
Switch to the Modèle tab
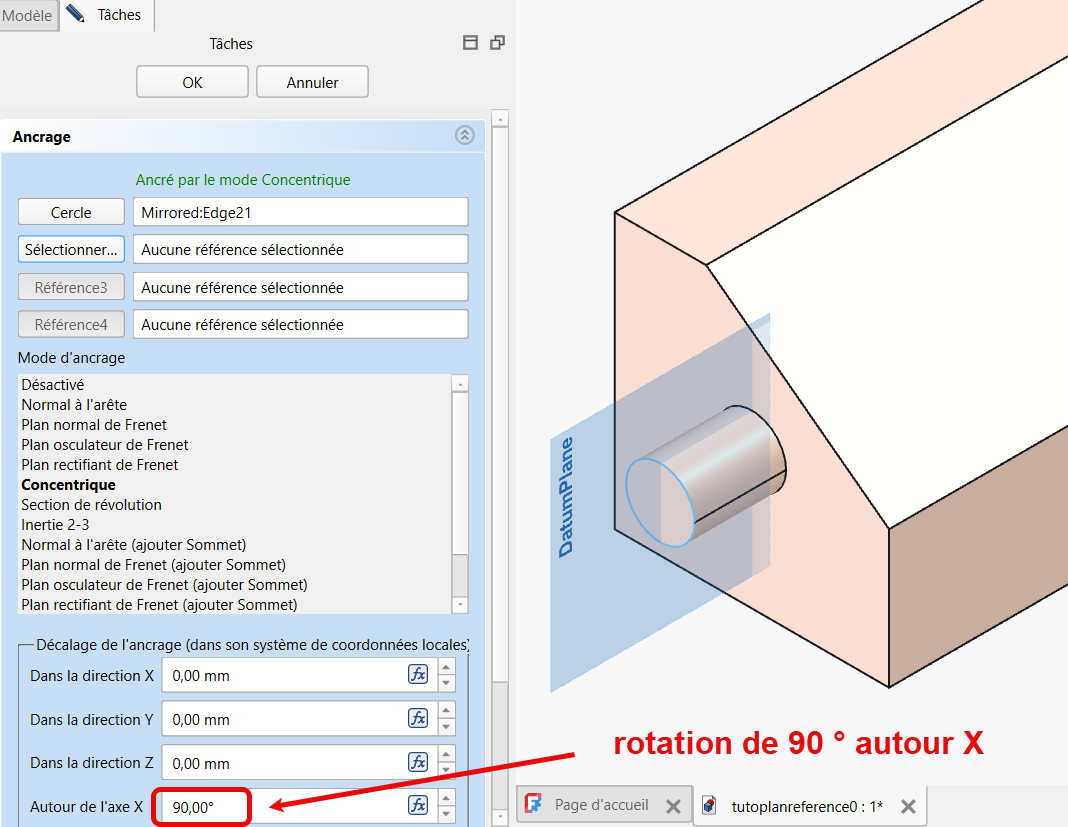pyautogui.click(x=28, y=15)
